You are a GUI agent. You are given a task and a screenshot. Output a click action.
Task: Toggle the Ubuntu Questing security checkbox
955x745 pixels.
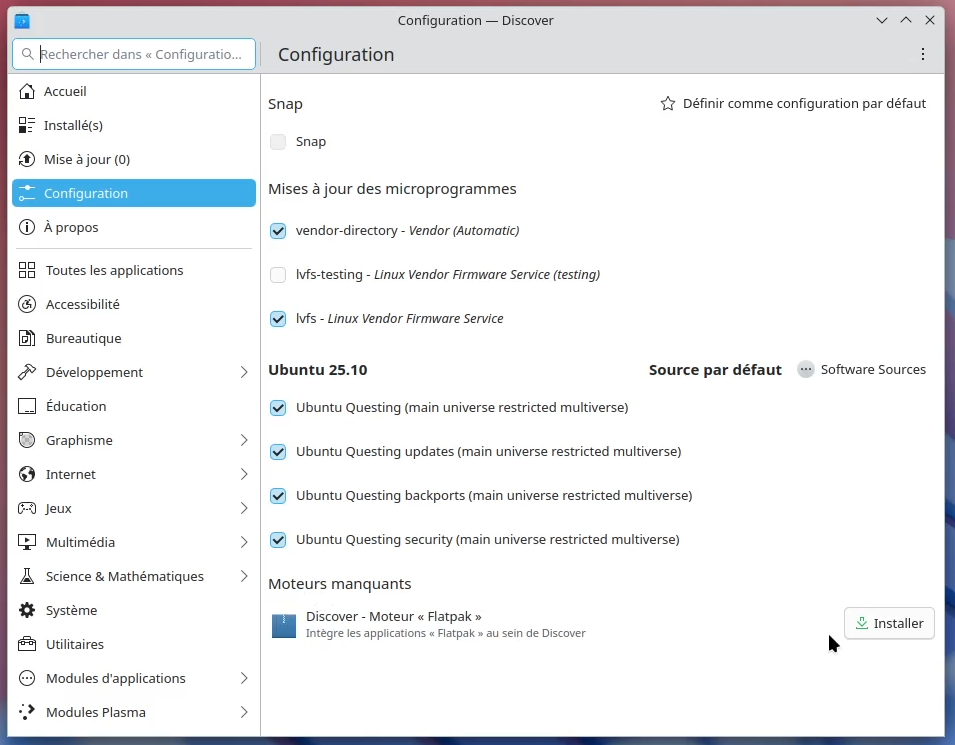point(278,540)
